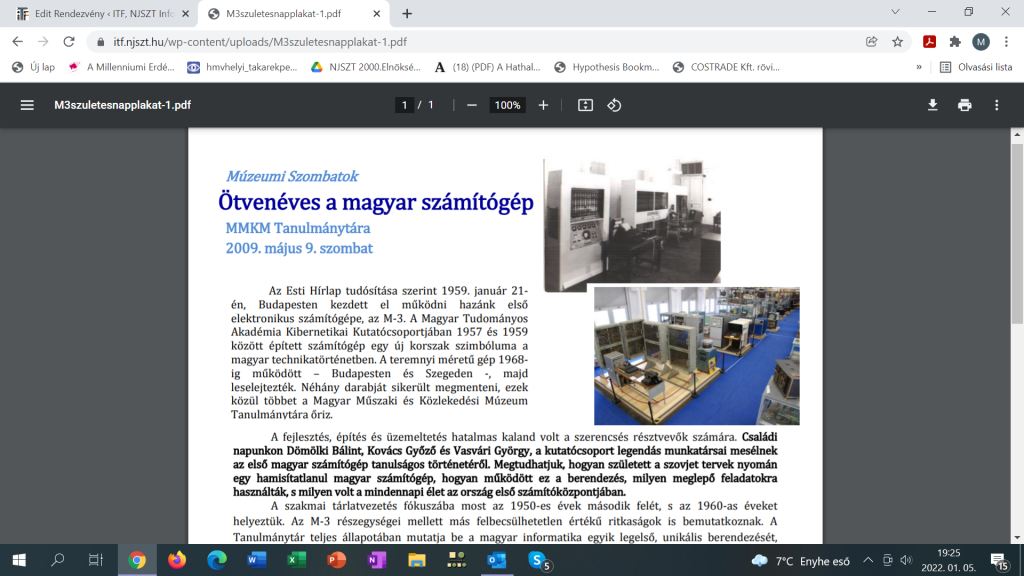
Task: Open PDF viewer more actions menu
Action: pyautogui.click(x=997, y=105)
